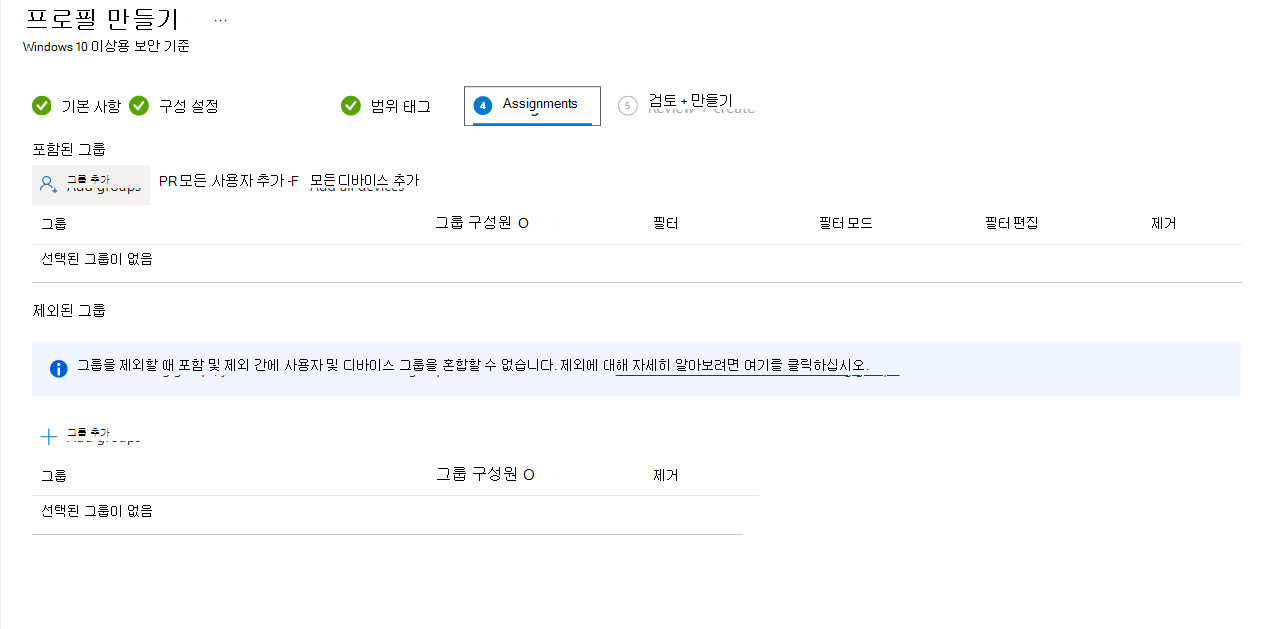Click the 제거 column header in excluded groups table

click(665, 475)
